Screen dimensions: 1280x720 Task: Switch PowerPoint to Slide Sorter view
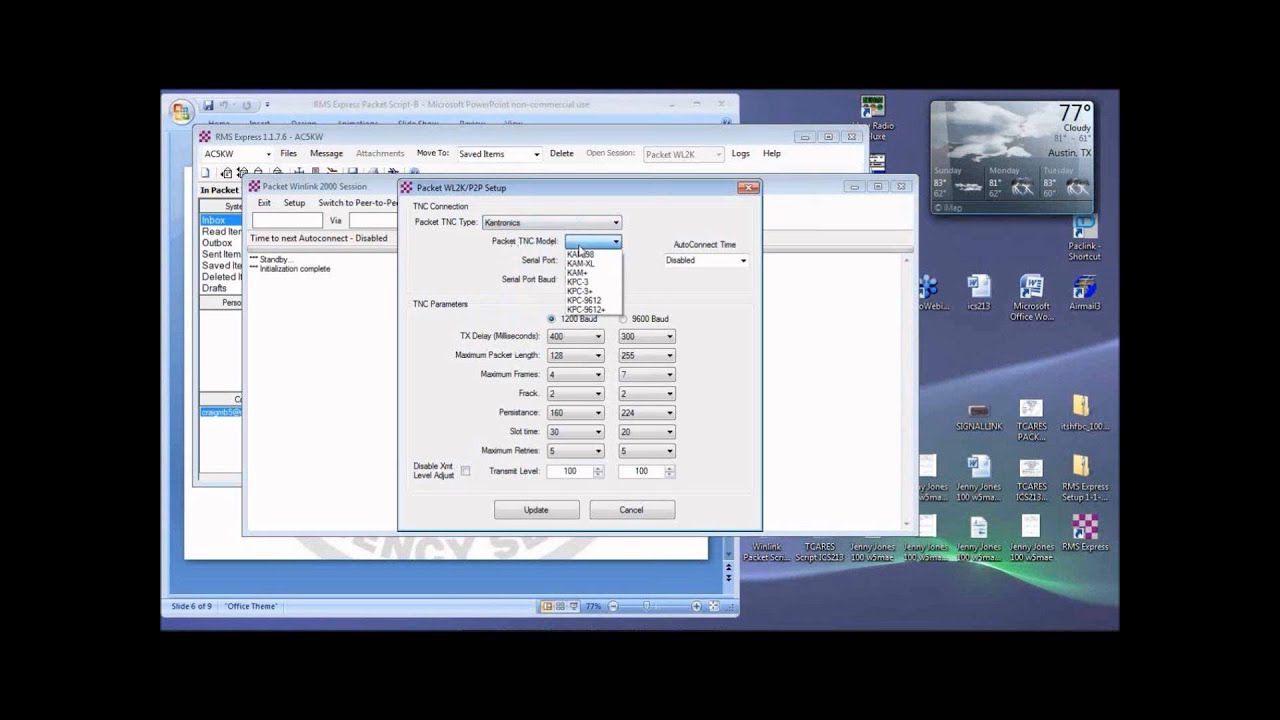pos(560,606)
